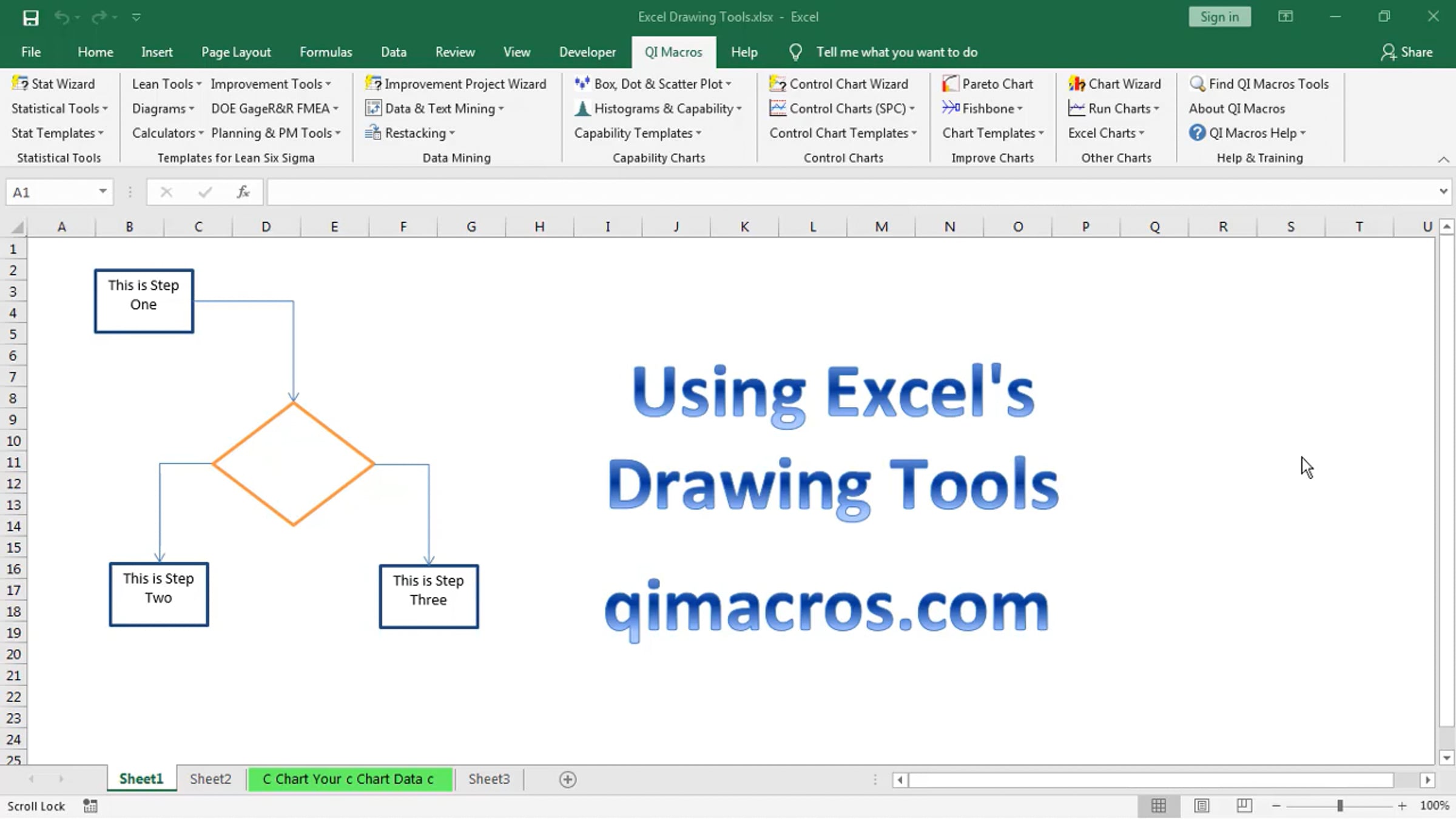Redo the action in Quick Access toolbar
Viewport: 1456px width, 819px height.
pos(98,18)
